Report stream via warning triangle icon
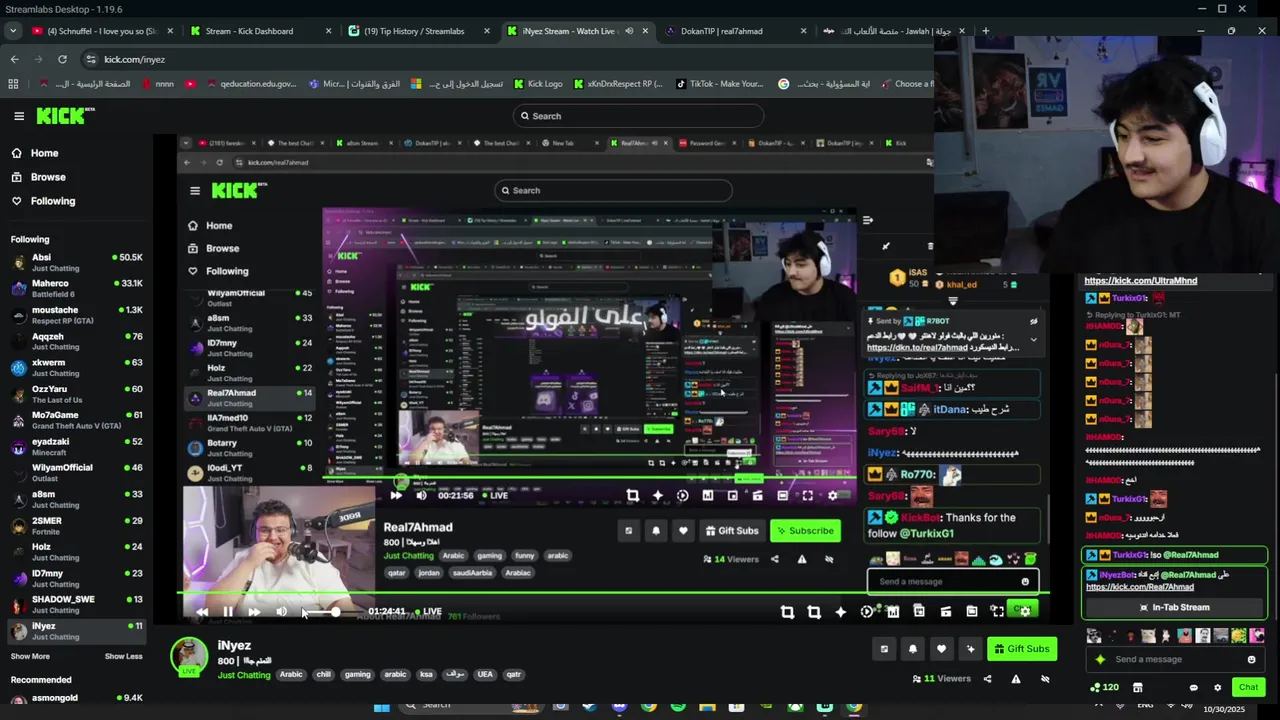This screenshot has height=720, width=1280. [1016, 679]
